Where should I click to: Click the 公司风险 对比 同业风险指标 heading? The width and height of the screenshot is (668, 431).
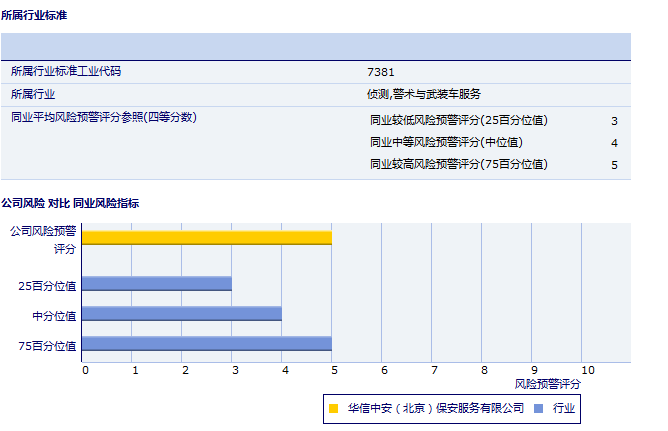point(70,203)
